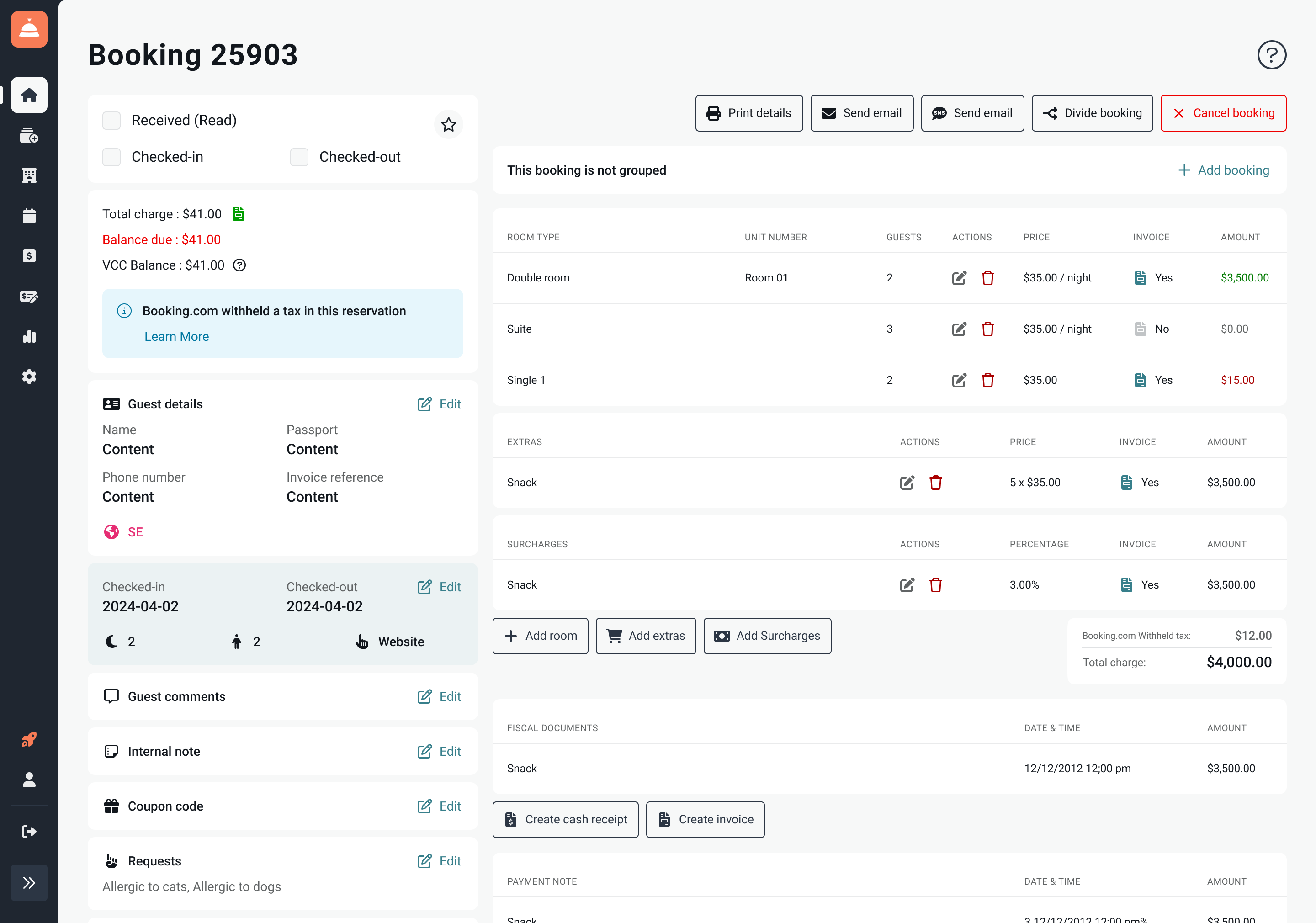The image size is (1316, 923).
Task: Delete the Snack surcharge entry
Action: pyautogui.click(x=935, y=585)
